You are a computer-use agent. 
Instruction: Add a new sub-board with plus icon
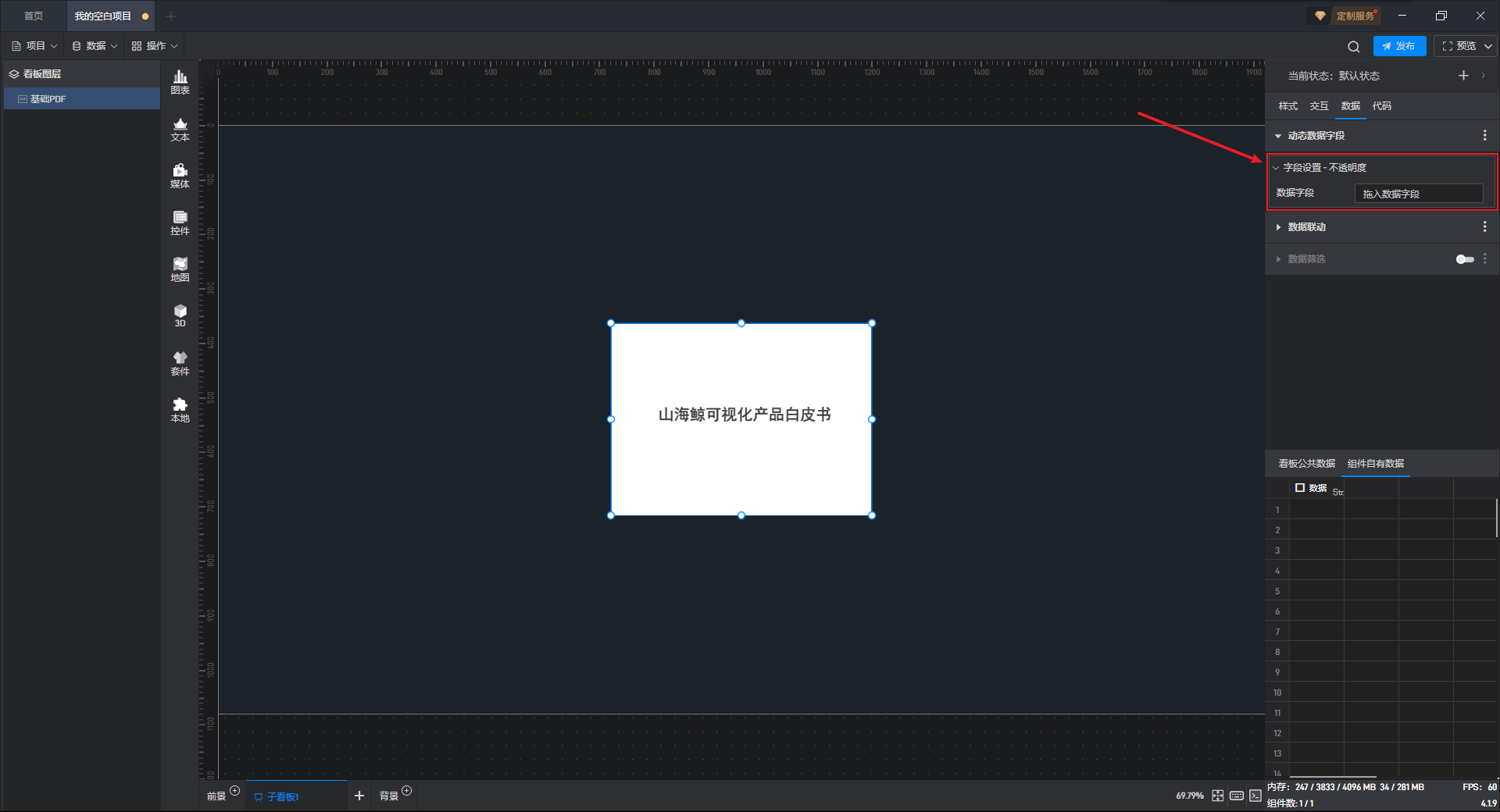(359, 796)
